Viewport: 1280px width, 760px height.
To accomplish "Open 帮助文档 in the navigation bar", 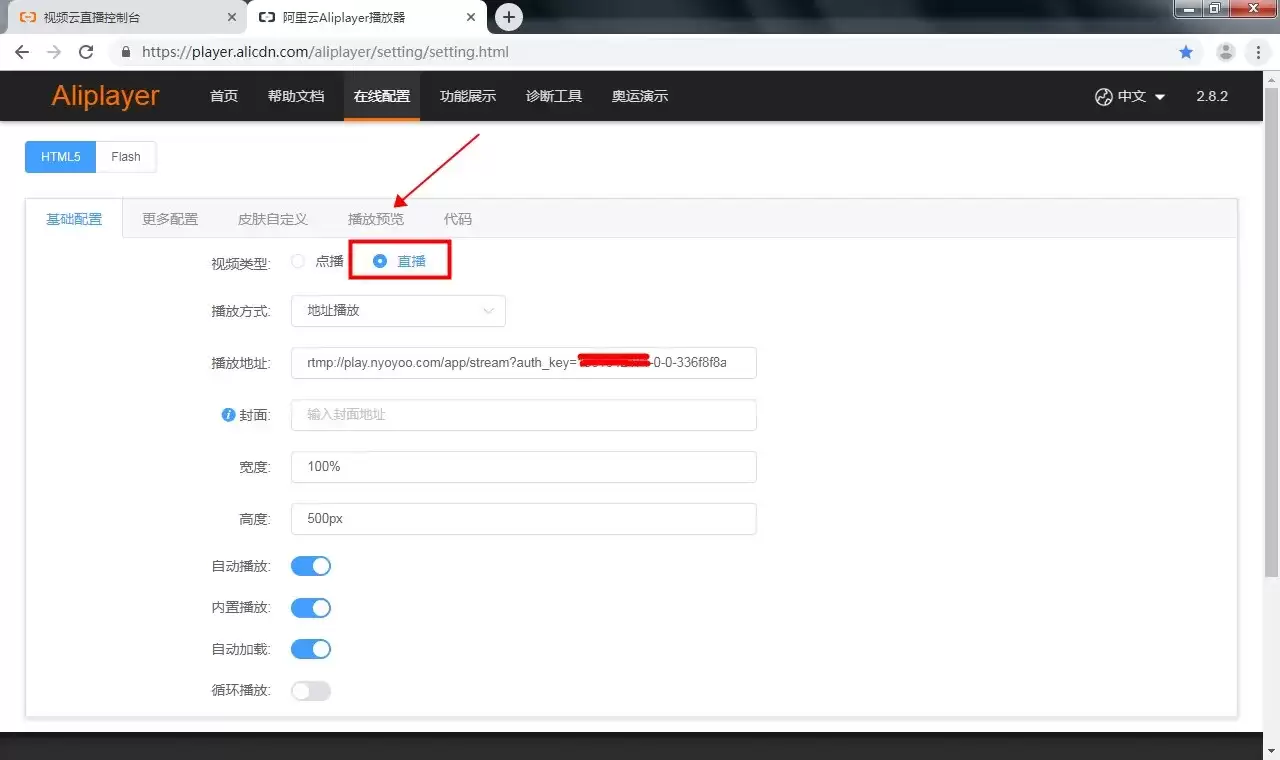I will tap(296, 97).
